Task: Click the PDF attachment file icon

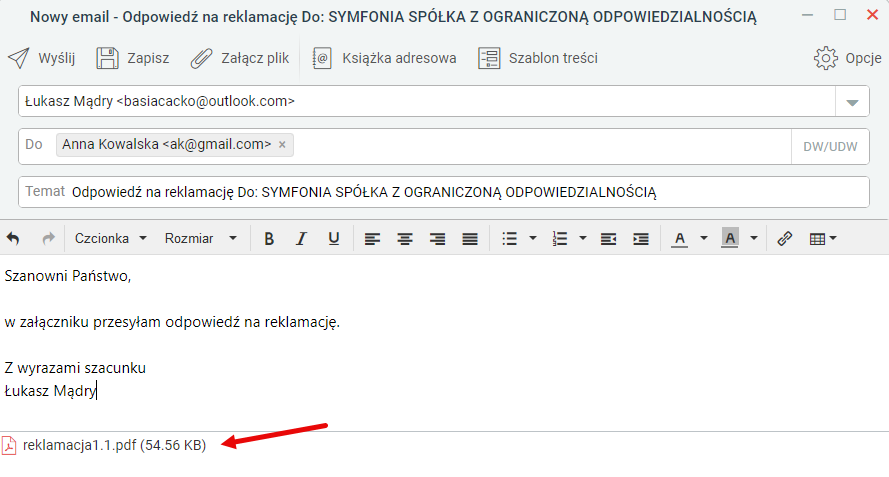Action: [9, 445]
